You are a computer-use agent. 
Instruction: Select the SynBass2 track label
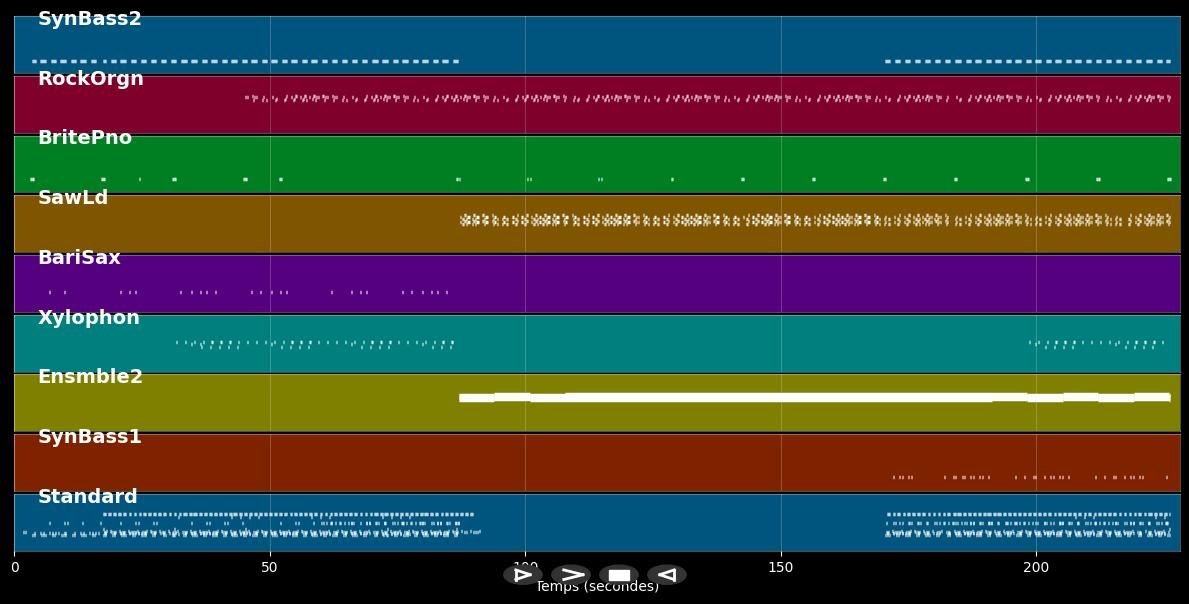90,19
